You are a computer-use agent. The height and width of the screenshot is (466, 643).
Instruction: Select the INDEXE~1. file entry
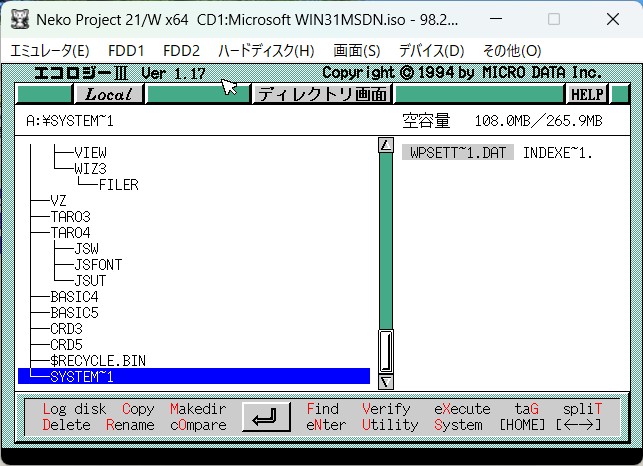tap(558, 153)
